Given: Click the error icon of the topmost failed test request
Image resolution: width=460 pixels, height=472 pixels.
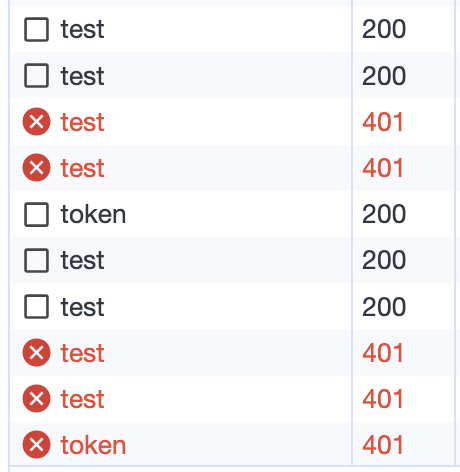Looking at the screenshot, I should coord(37,121).
